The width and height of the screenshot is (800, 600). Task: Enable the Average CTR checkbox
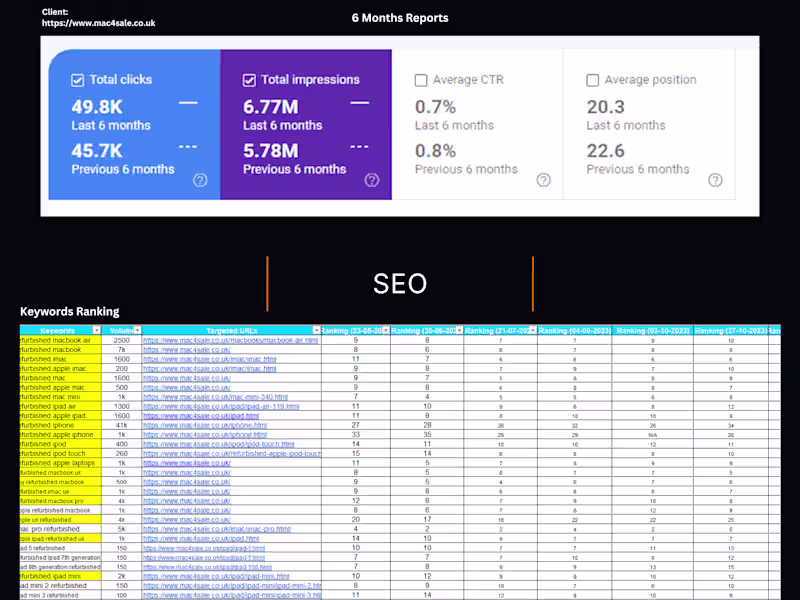click(421, 80)
